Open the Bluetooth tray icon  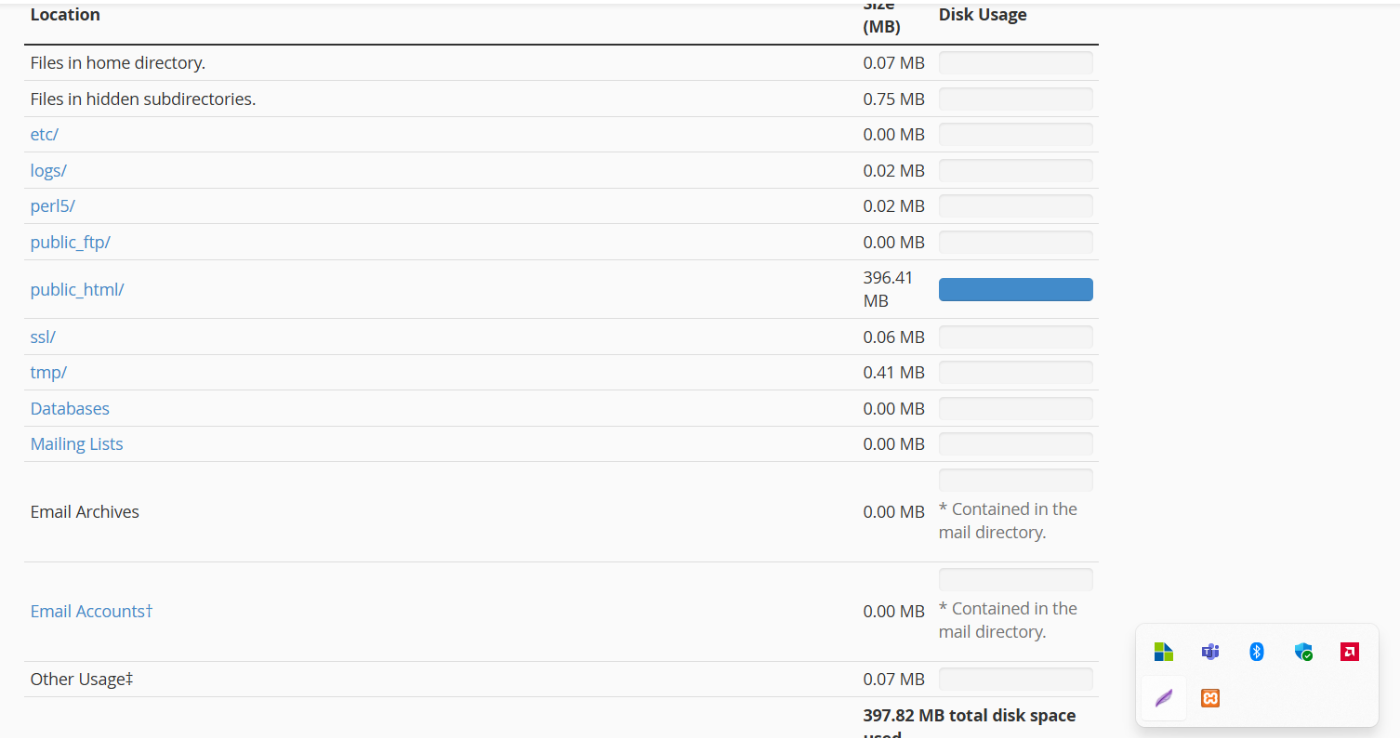point(1257,652)
